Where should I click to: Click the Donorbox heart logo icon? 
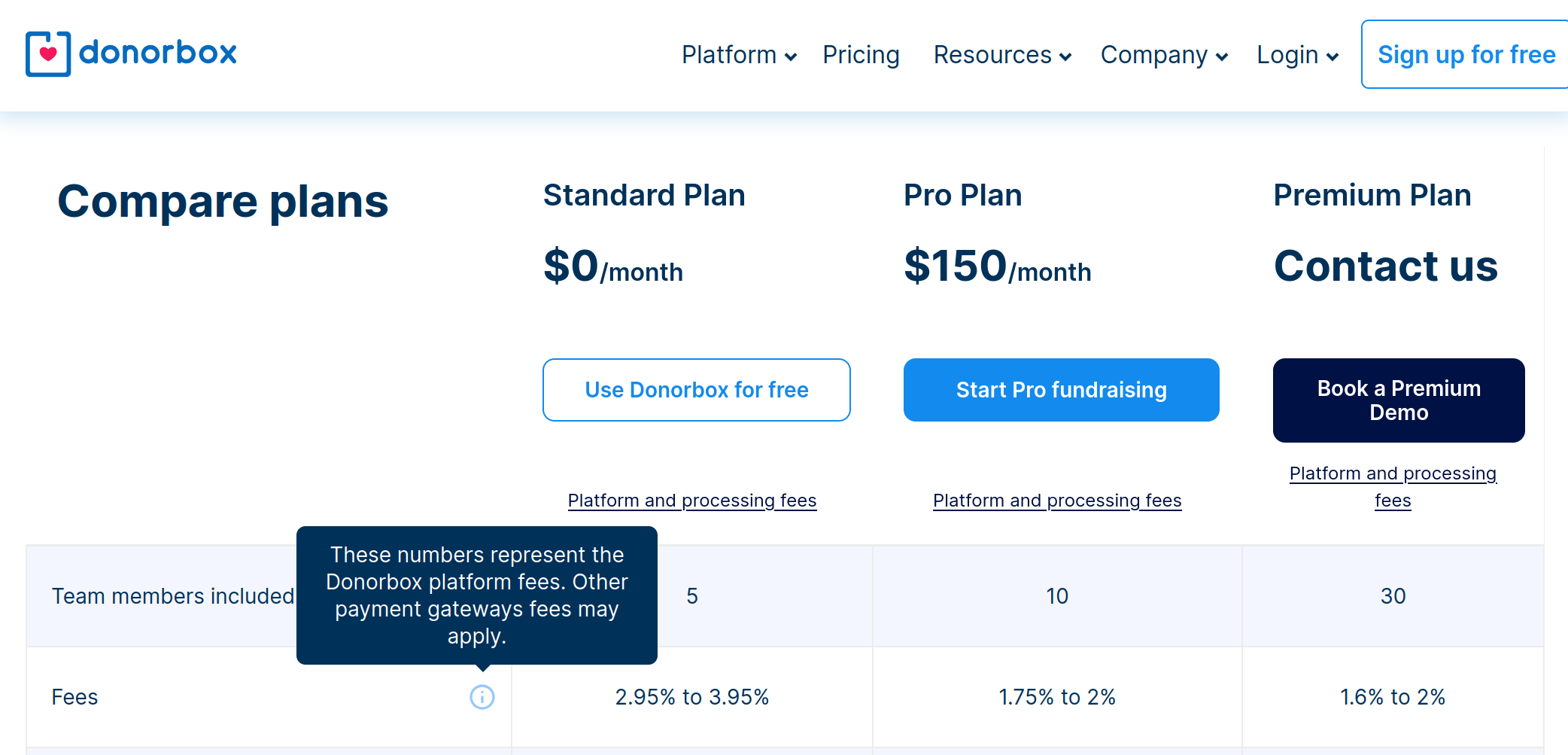[47, 53]
